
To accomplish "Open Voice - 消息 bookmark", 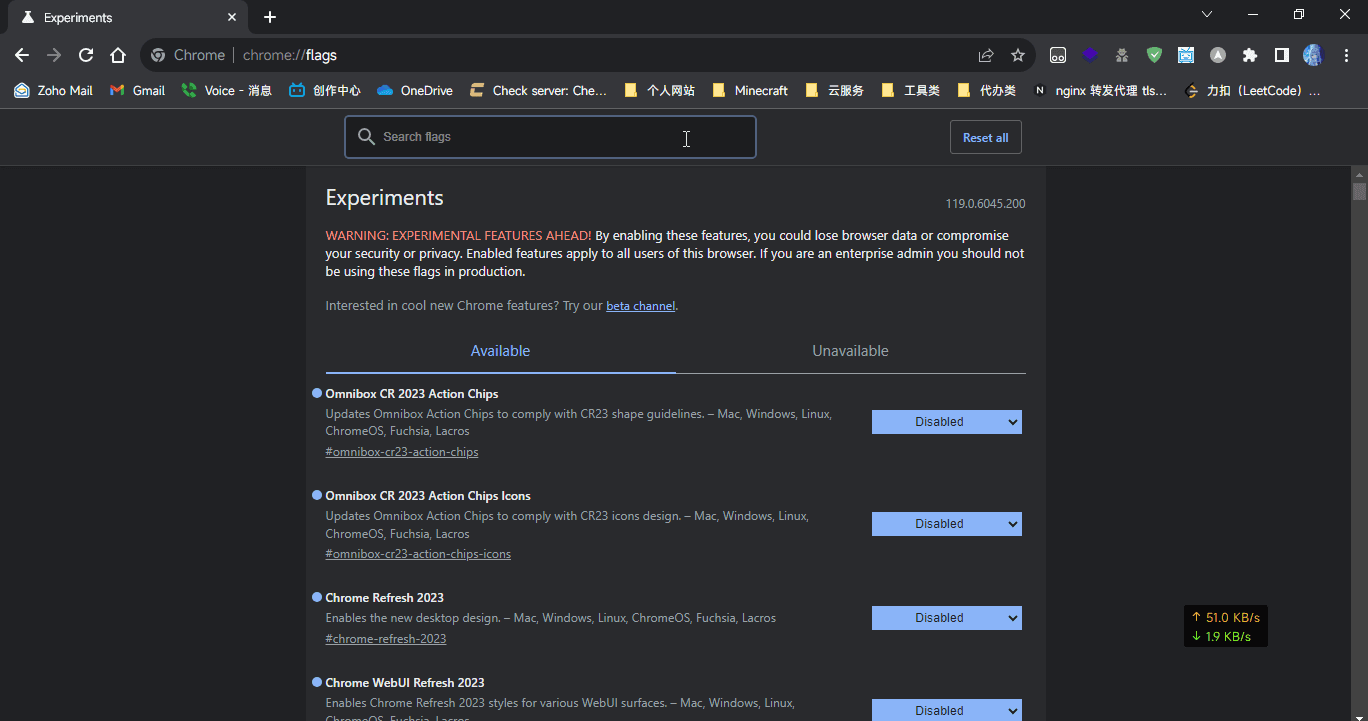I will tap(226, 90).
